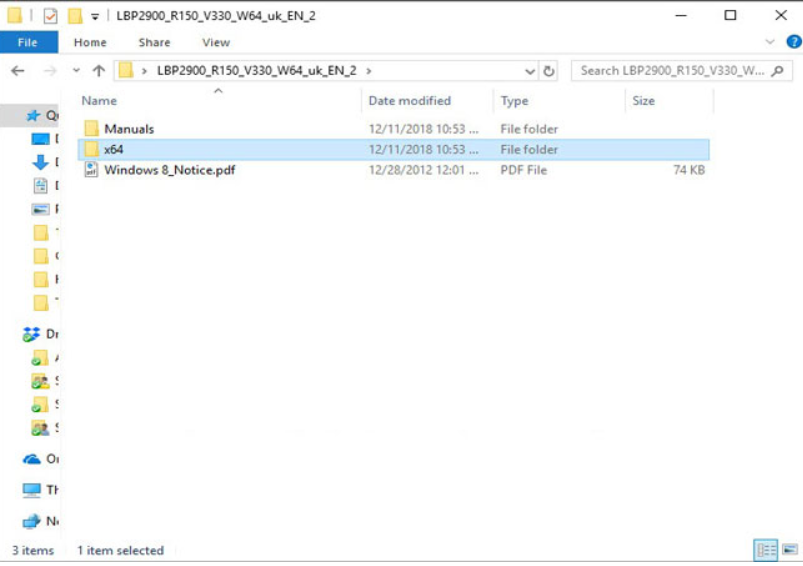Expand the ribbon using the chevron
This screenshot has height=566, width=803.
pyautogui.click(x=770, y=42)
